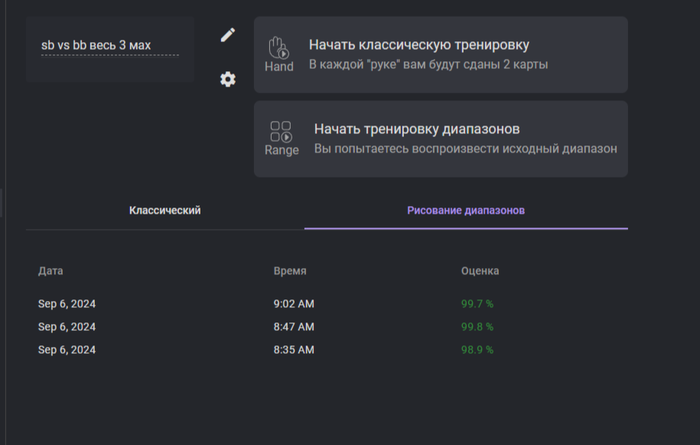Image resolution: width=700 pixels, height=445 pixels.
Task: Start range training via "Начать тренировку диапазонов"
Action: point(416,129)
